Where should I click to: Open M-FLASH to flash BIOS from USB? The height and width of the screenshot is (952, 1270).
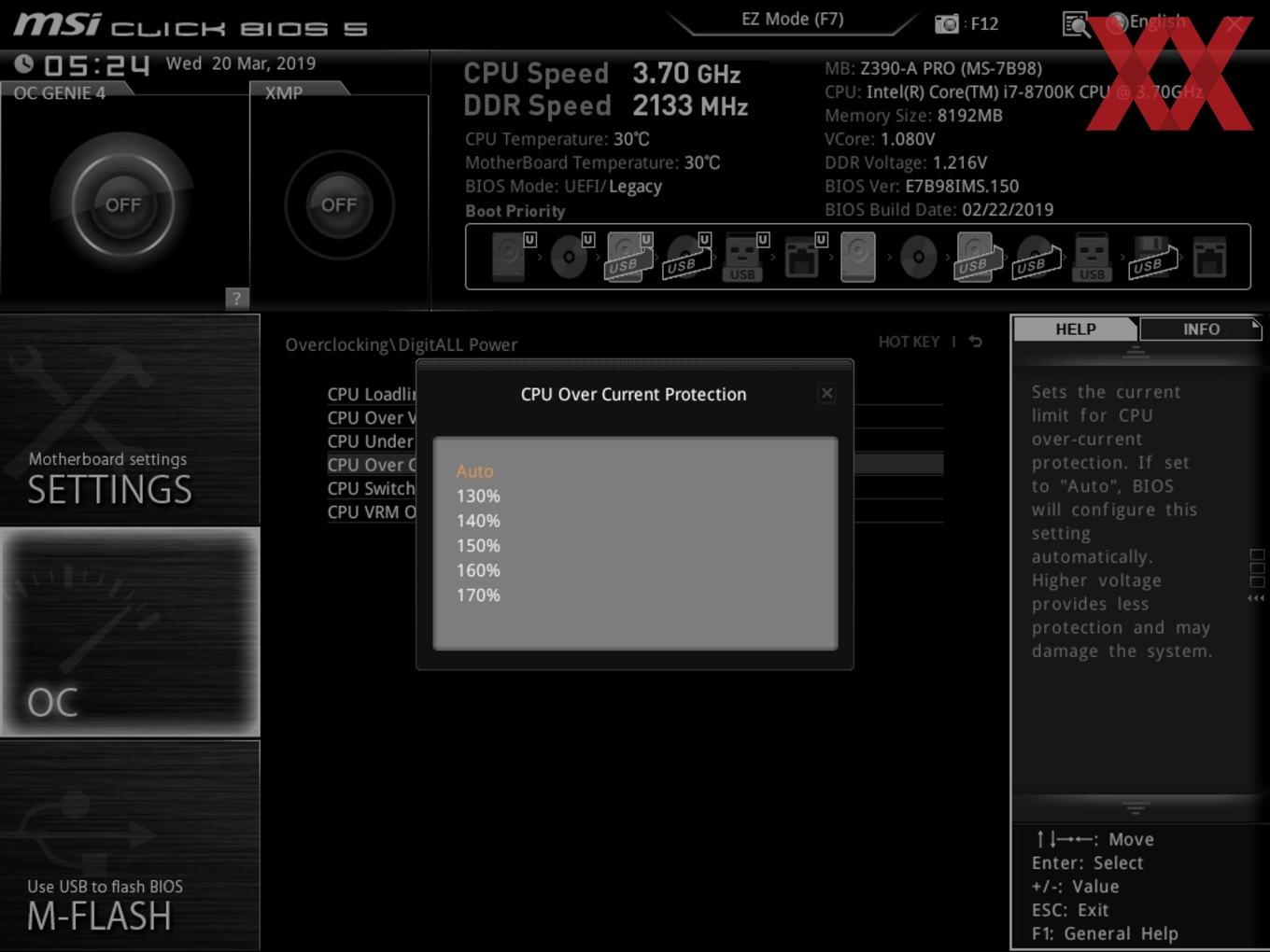tap(130, 846)
